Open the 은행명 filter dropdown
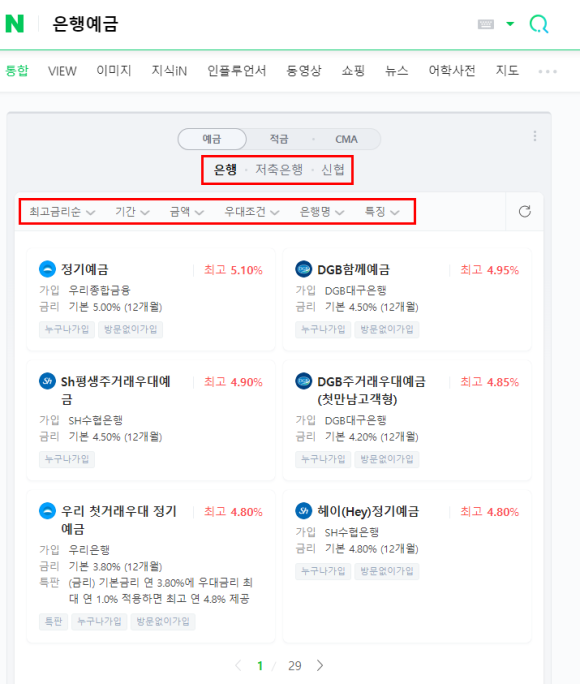Viewport: 580px width, 684px height. pyautogui.click(x=322, y=212)
